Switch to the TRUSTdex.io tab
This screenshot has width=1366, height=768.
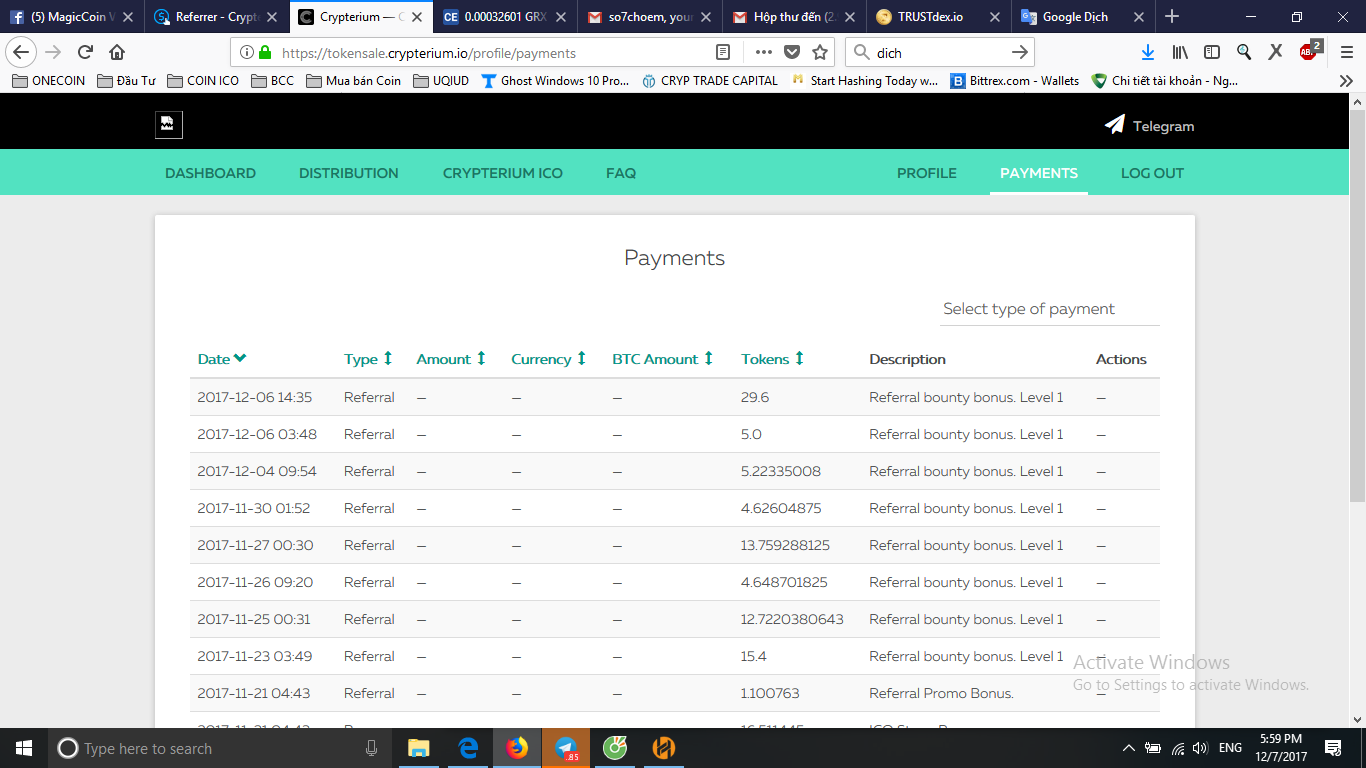(939, 17)
